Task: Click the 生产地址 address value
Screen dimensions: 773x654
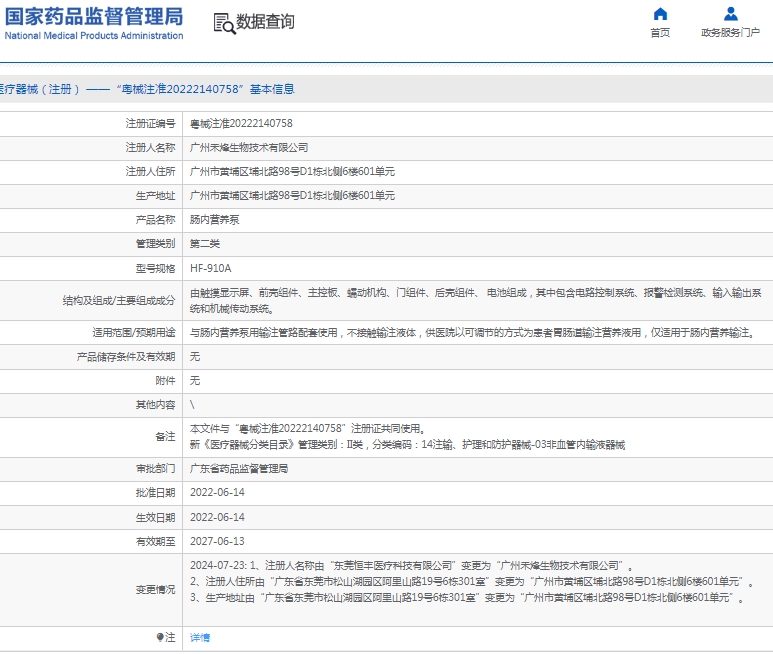Action: pyautogui.click(x=292, y=195)
